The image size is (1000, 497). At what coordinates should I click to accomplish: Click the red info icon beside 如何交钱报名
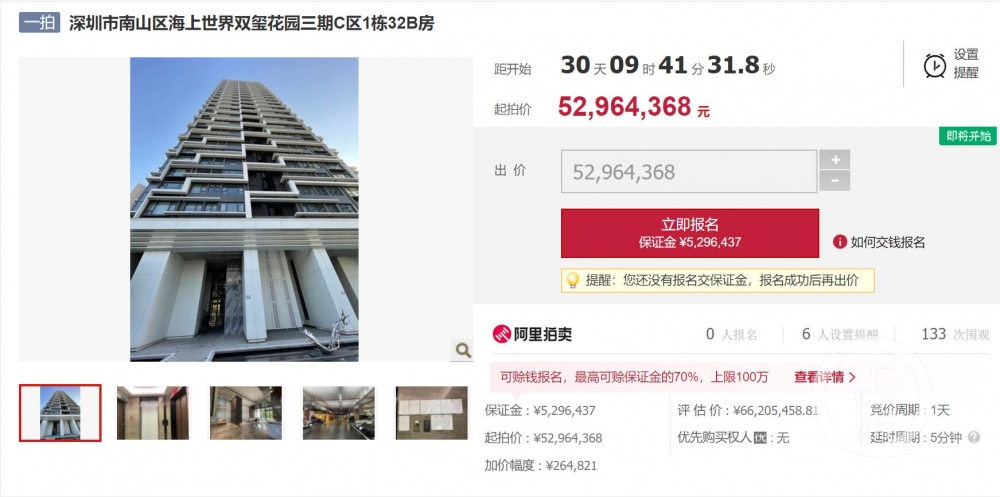[840, 242]
